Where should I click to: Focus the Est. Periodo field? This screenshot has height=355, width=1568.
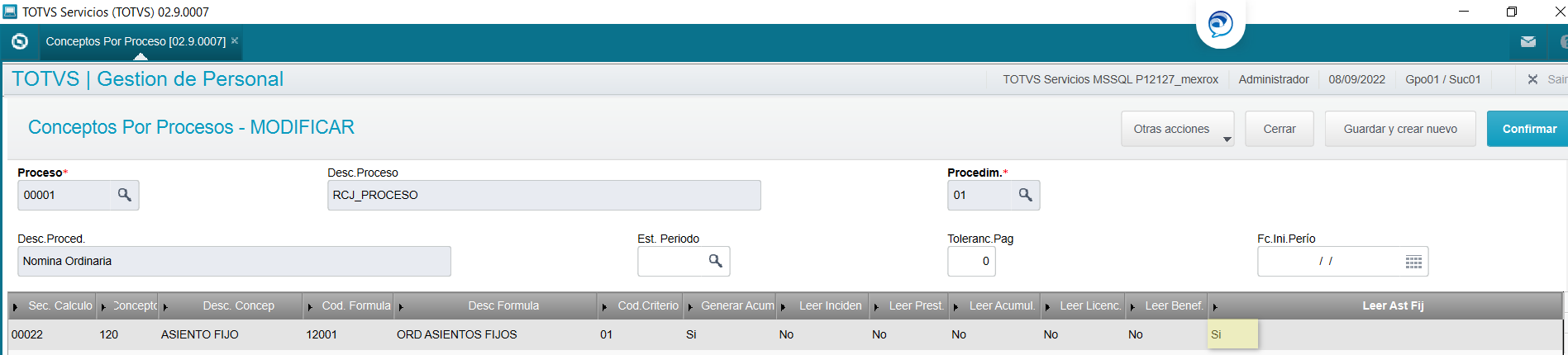pyautogui.click(x=670, y=261)
